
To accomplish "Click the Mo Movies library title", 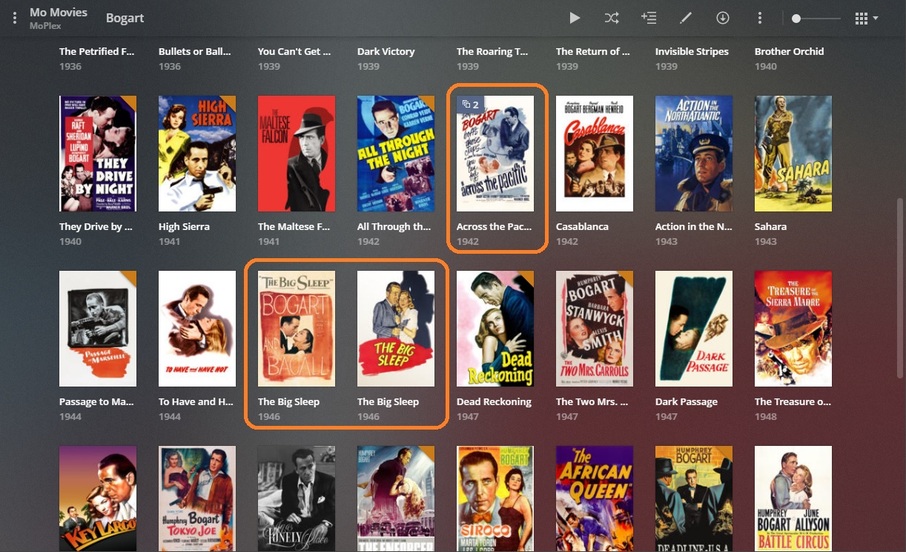I will 58,12.
